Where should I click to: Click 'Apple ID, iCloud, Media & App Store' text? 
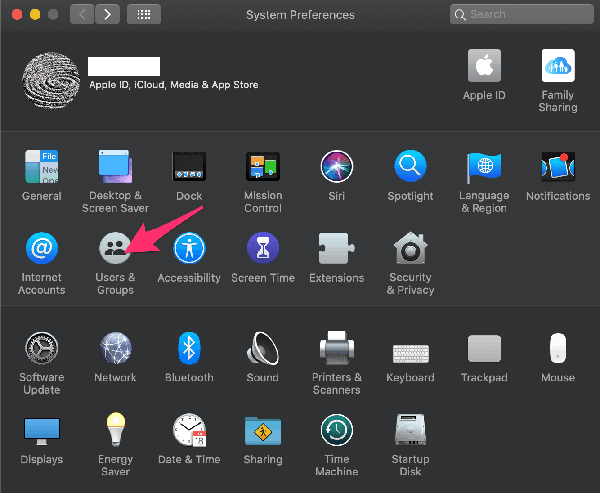coord(174,85)
